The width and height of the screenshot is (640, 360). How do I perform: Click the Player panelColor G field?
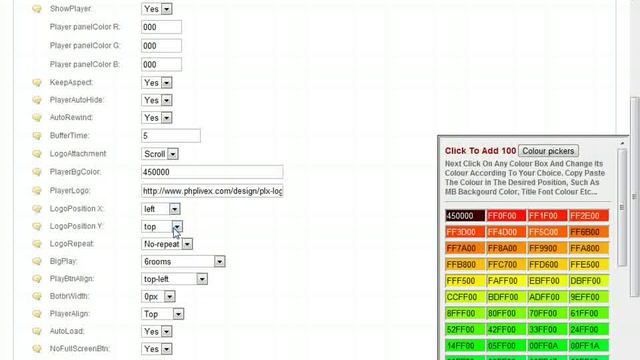pos(161,46)
